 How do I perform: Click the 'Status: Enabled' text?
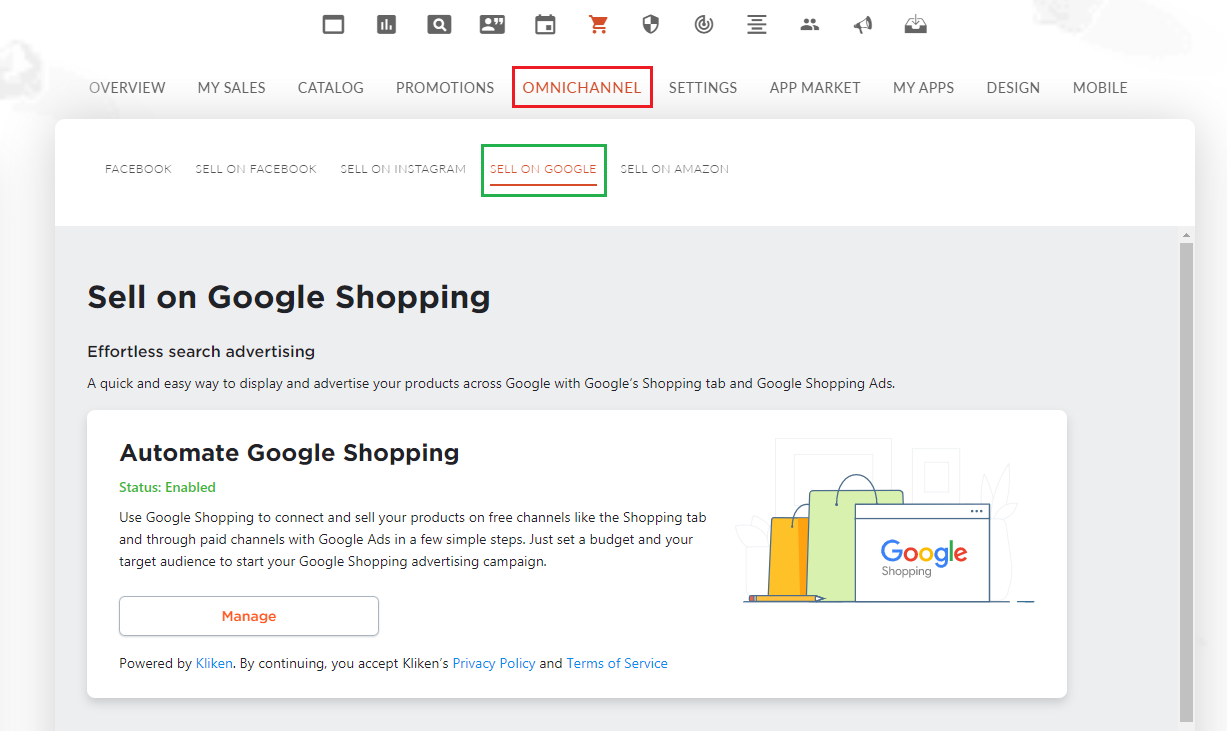point(167,488)
